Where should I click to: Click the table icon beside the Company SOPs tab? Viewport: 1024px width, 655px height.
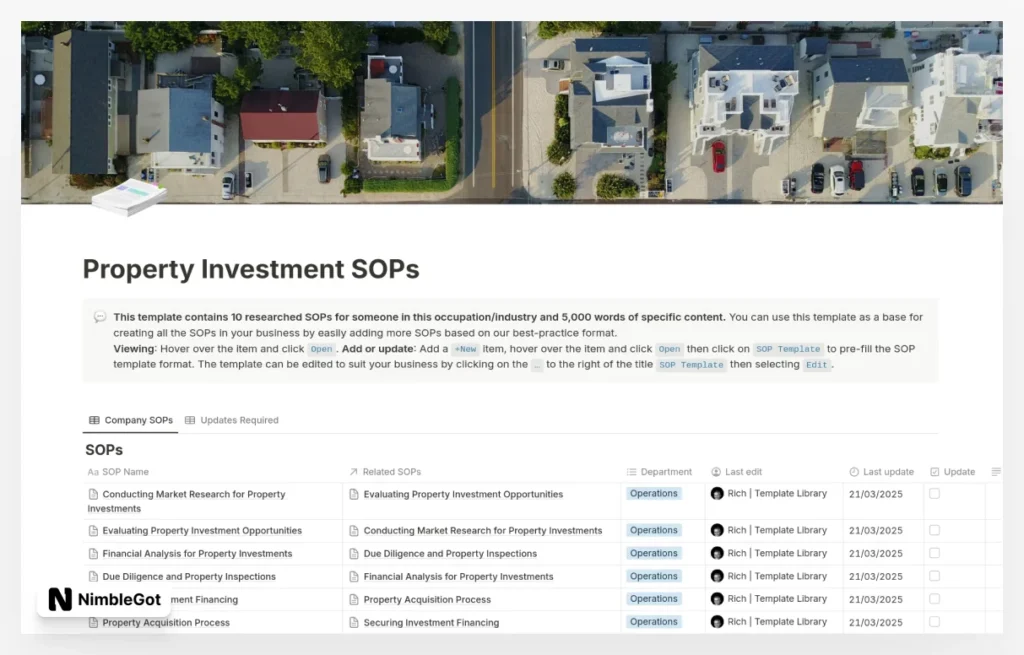[x=93, y=420]
